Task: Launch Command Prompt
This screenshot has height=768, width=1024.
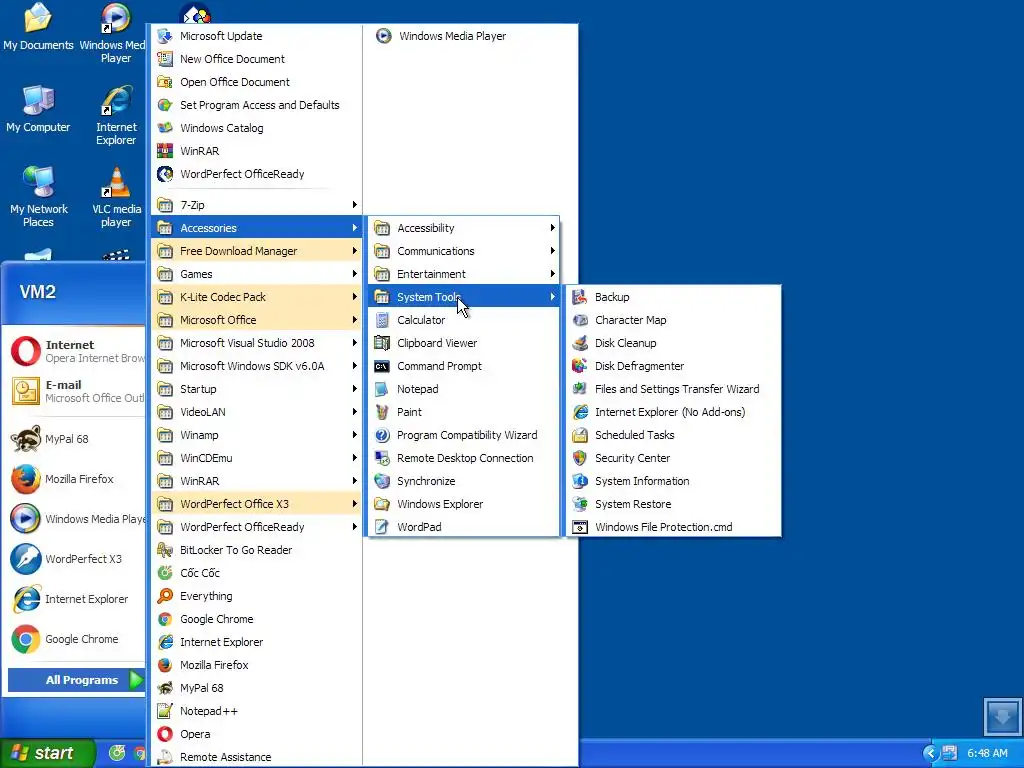Action: click(x=464, y=366)
